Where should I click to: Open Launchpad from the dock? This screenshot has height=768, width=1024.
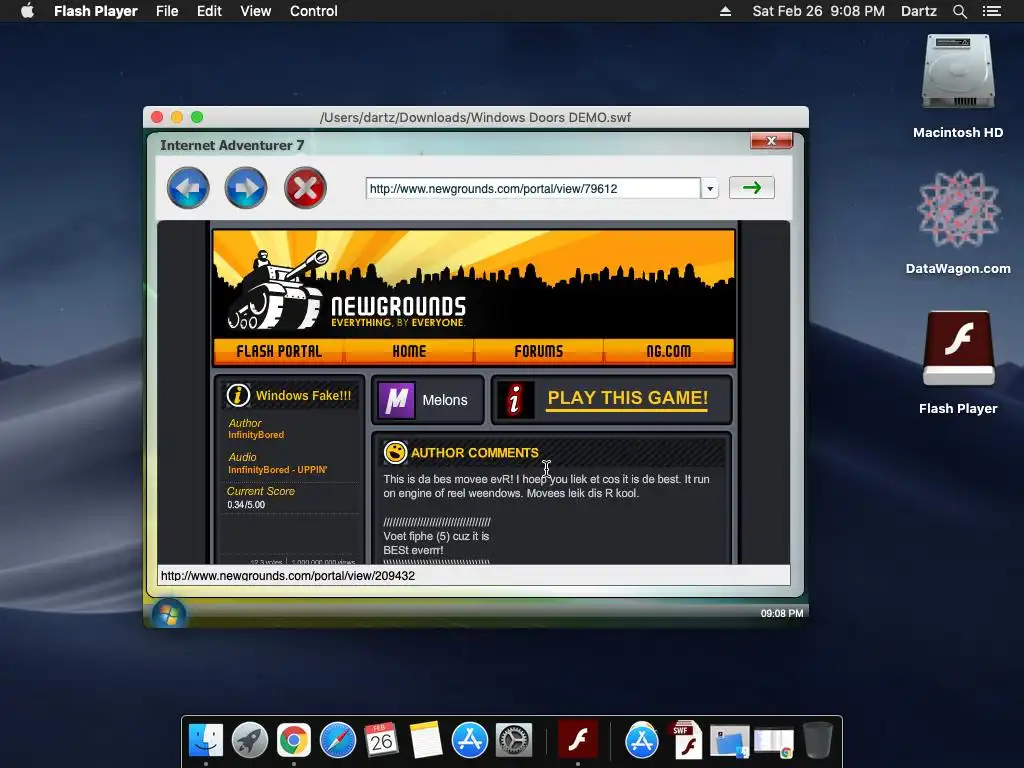pos(249,741)
